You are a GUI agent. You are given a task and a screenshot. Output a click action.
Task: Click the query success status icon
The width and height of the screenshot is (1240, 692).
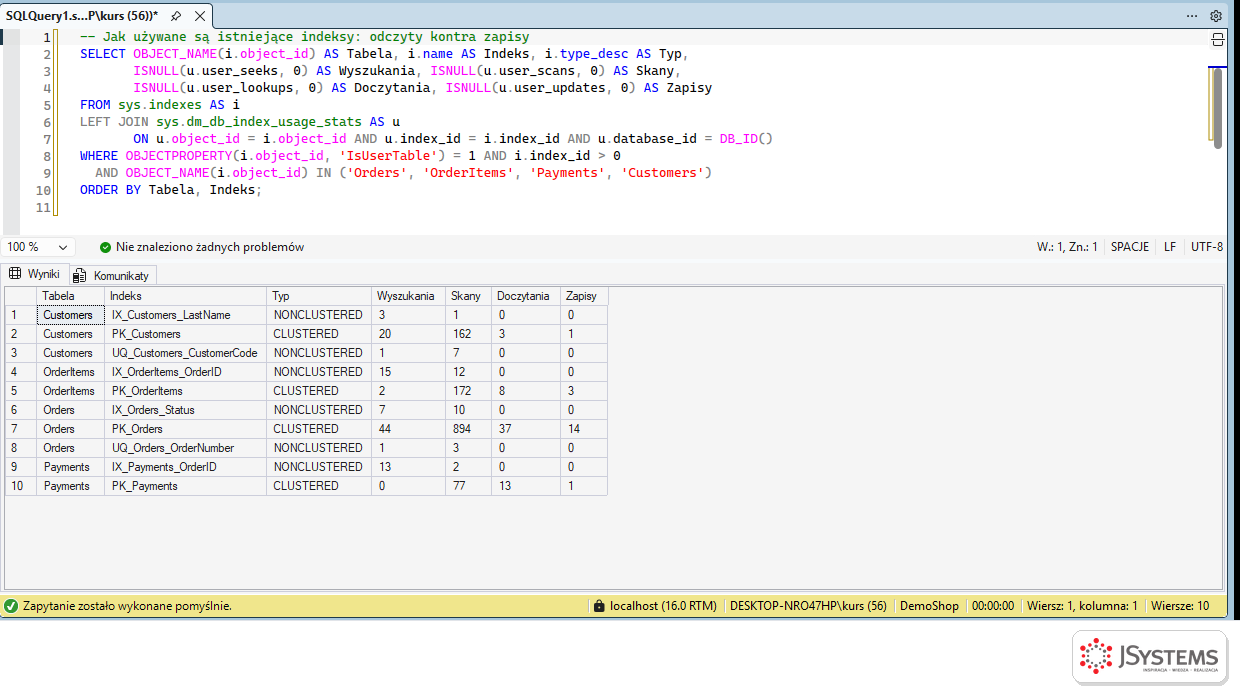pos(11,606)
